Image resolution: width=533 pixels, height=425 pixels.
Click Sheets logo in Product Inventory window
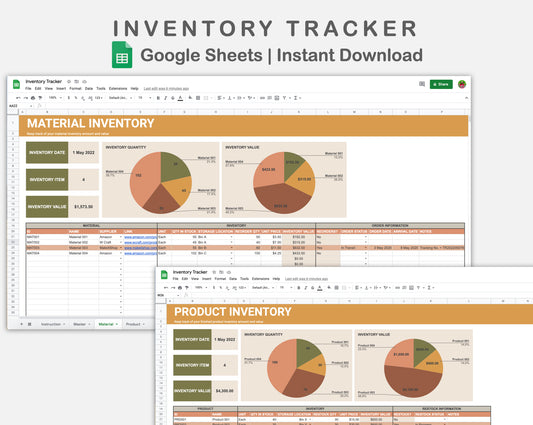[x=164, y=274]
